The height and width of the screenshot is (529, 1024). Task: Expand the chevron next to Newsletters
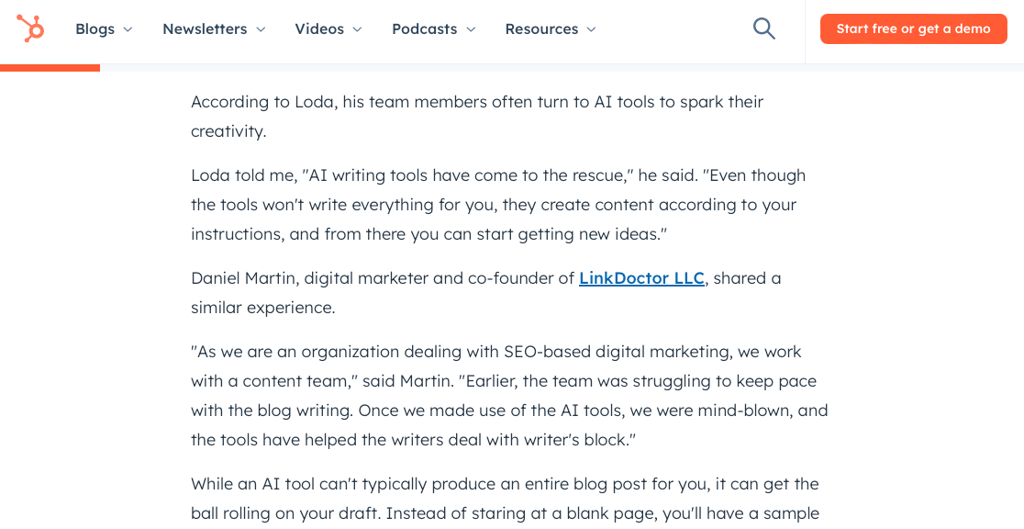261,29
